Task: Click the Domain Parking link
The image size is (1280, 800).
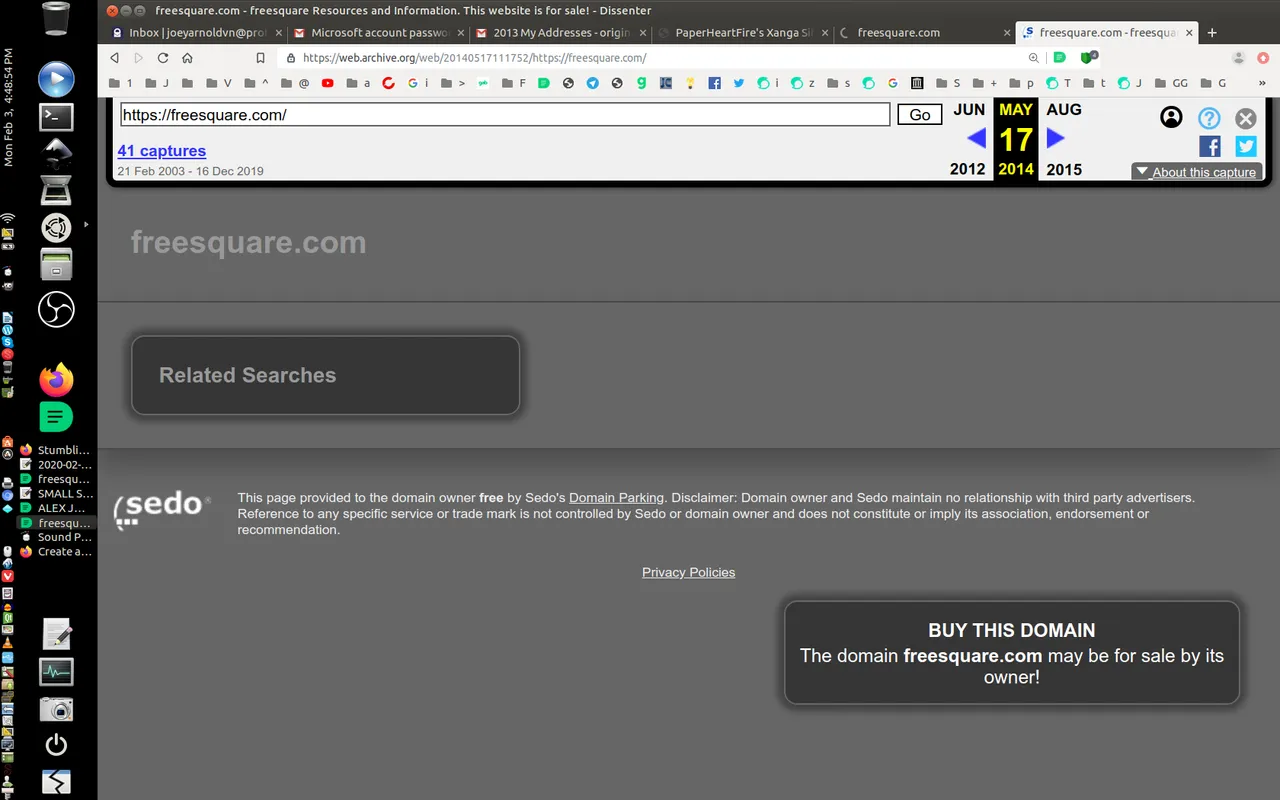Action: [616, 498]
